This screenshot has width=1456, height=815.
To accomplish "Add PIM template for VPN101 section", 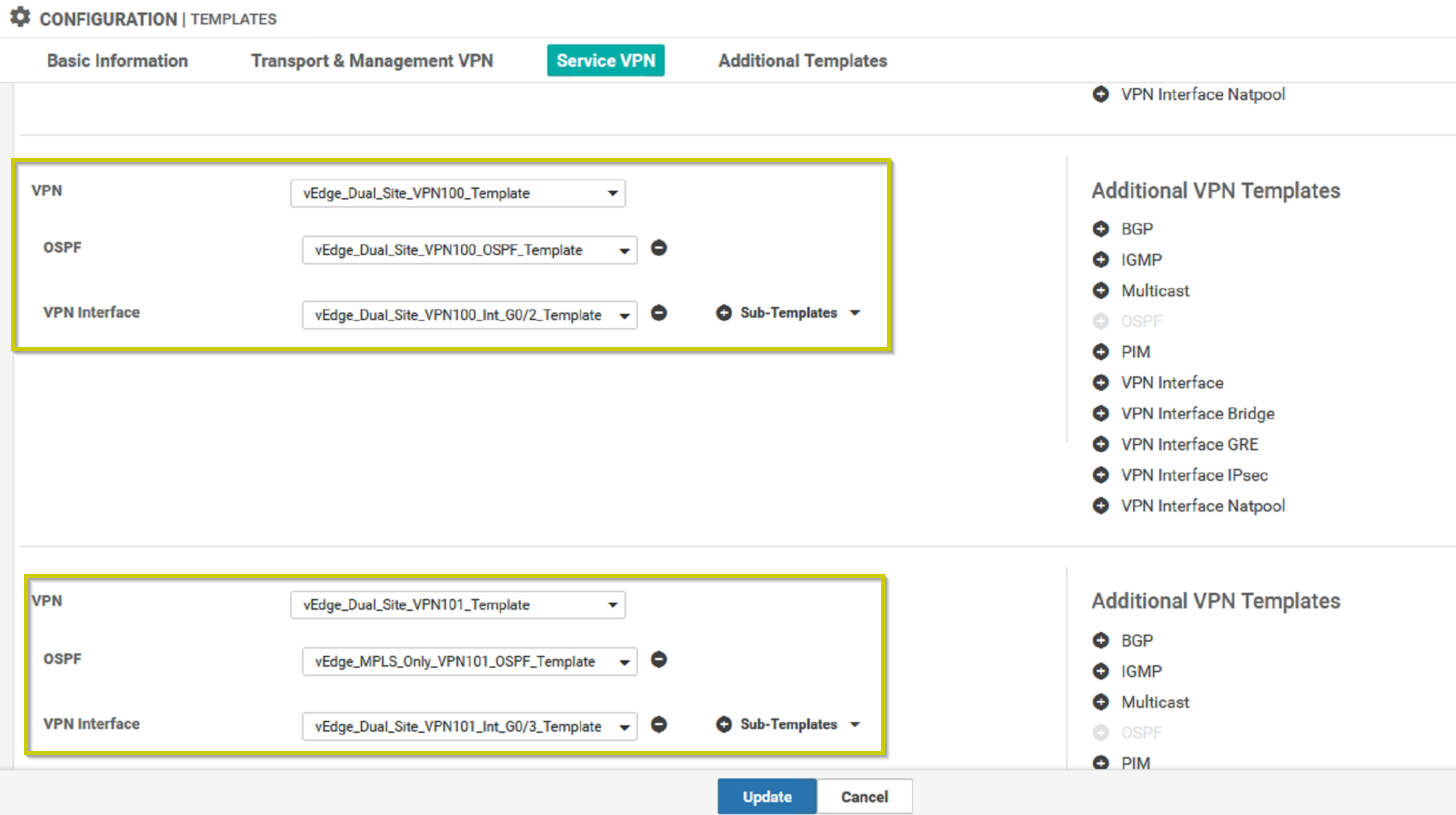I will pos(1101,763).
